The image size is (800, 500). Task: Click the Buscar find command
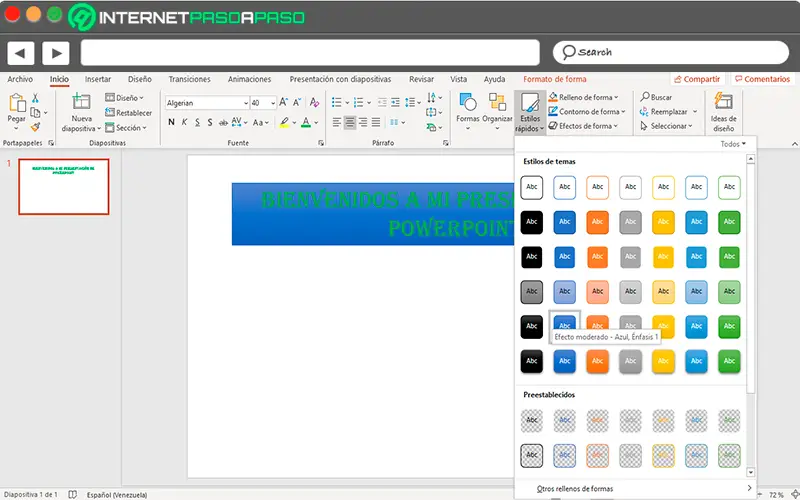(656, 97)
